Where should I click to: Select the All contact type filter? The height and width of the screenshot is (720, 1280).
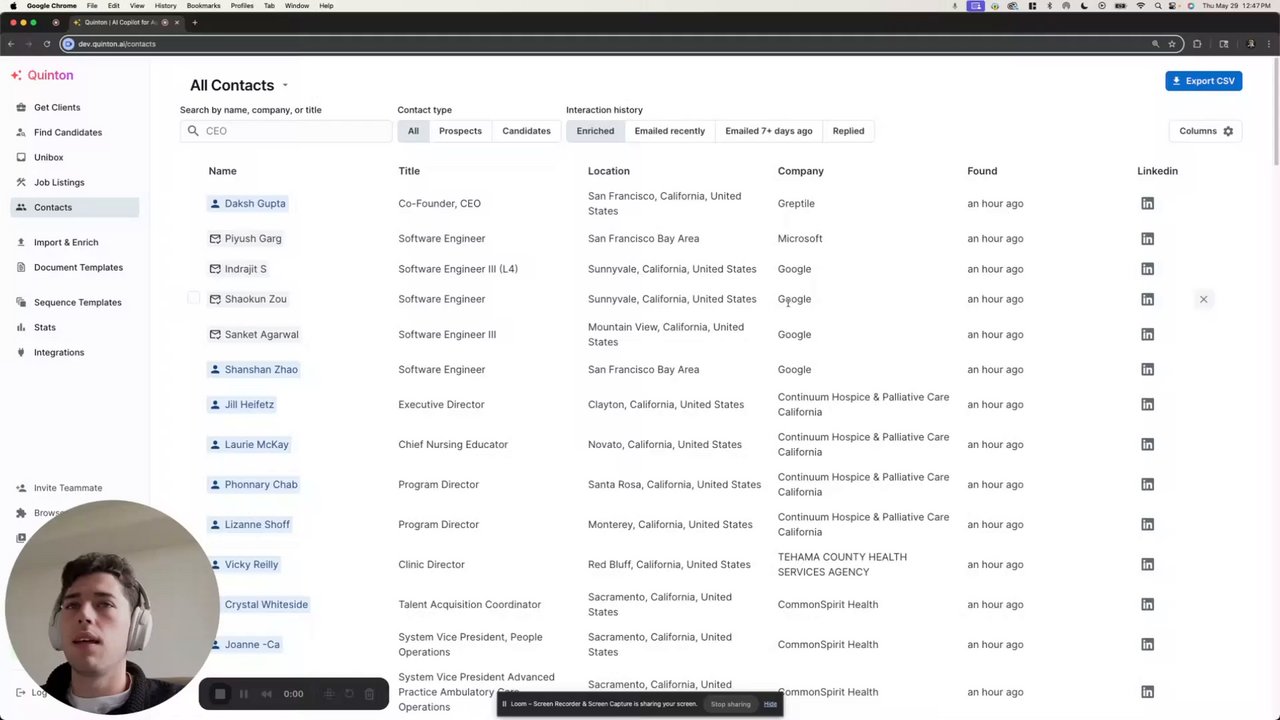[x=413, y=131]
